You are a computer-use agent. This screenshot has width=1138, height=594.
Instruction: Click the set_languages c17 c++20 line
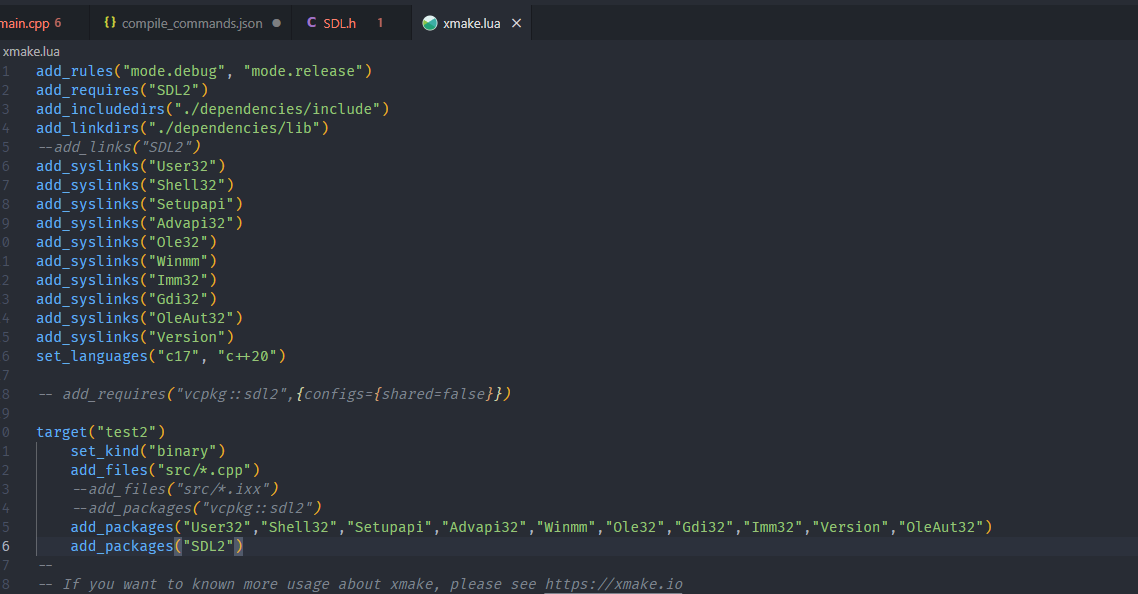161,356
